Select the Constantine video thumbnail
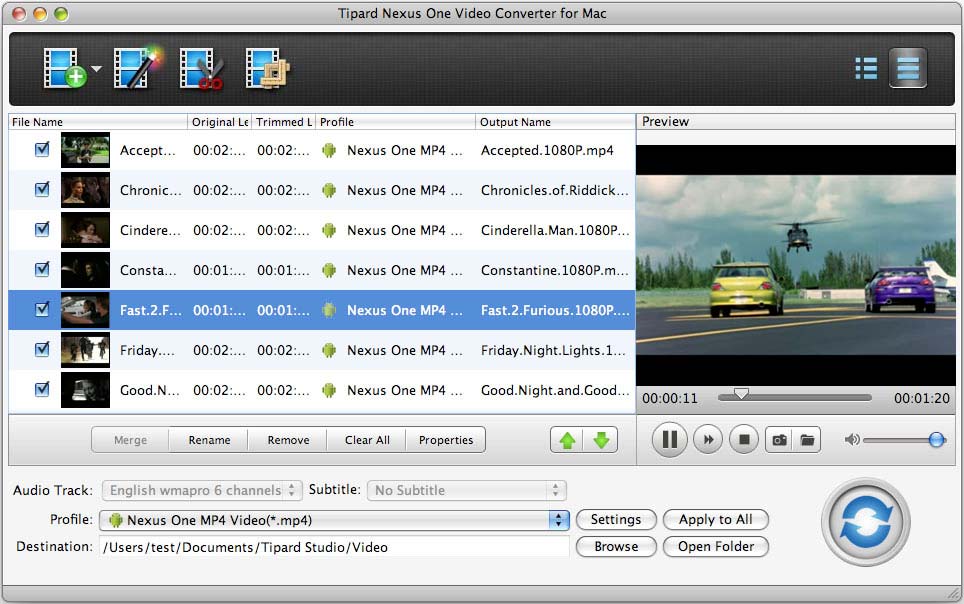This screenshot has width=964, height=604. 85,270
